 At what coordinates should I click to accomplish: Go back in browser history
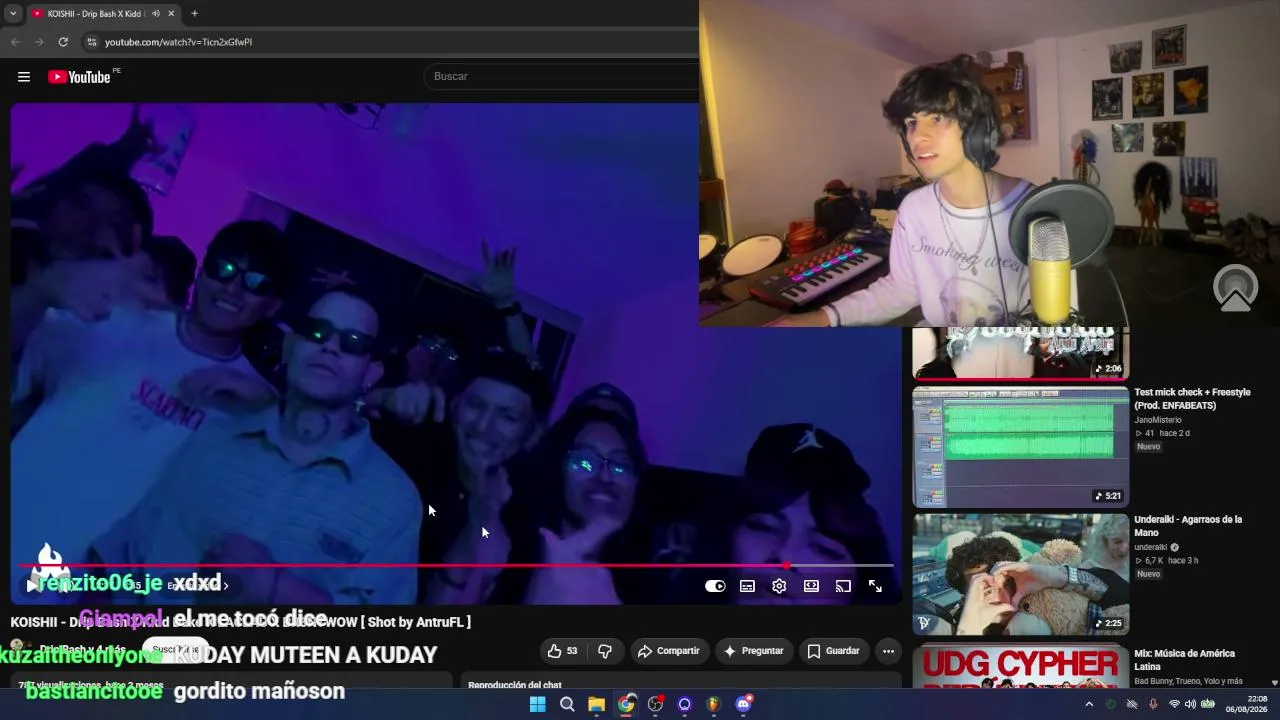pyautogui.click(x=15, y=42)
